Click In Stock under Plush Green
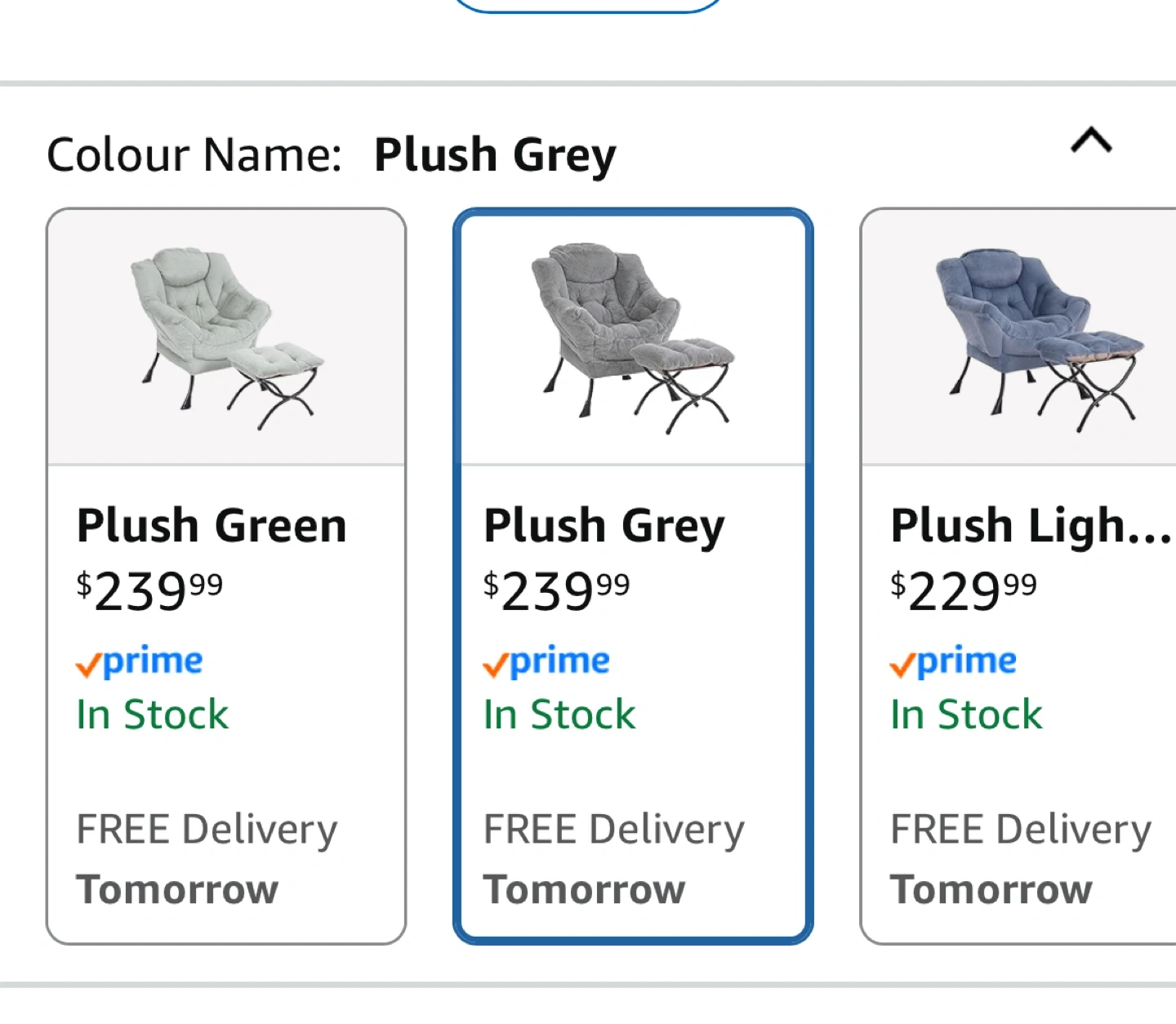 [x=153, y=715]
